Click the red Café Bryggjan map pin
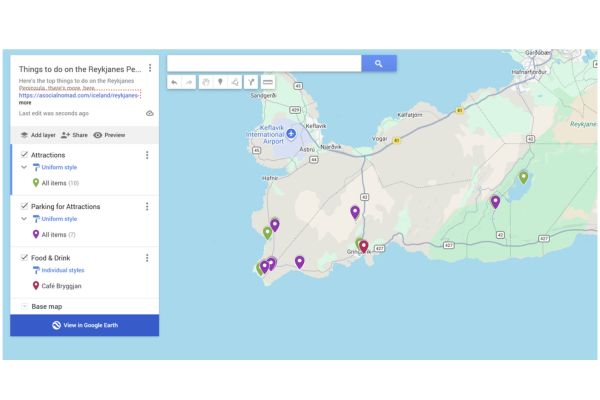The image size is (600, 400). point(364,246)
